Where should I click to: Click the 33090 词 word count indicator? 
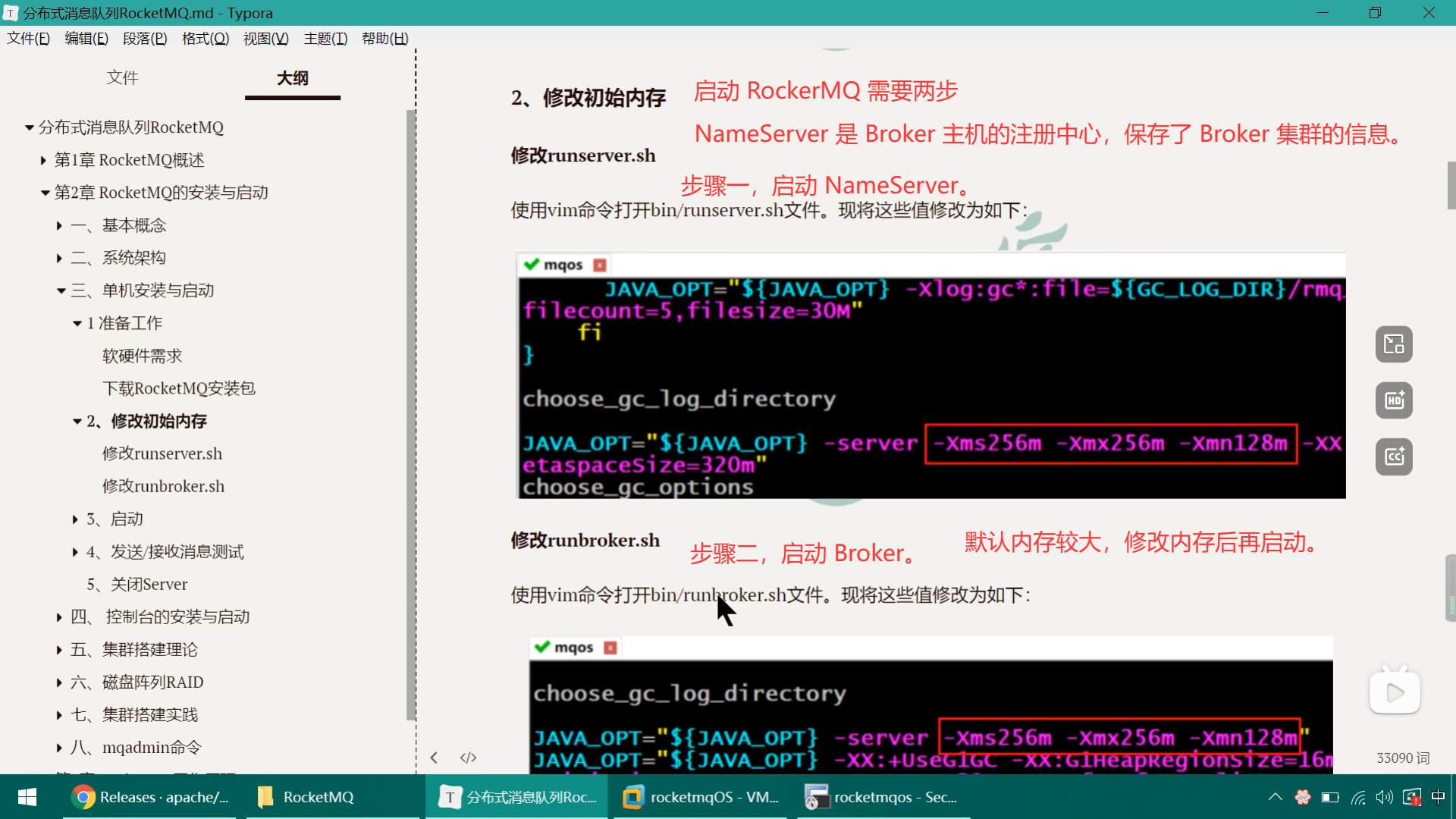tap(1402, 758)
